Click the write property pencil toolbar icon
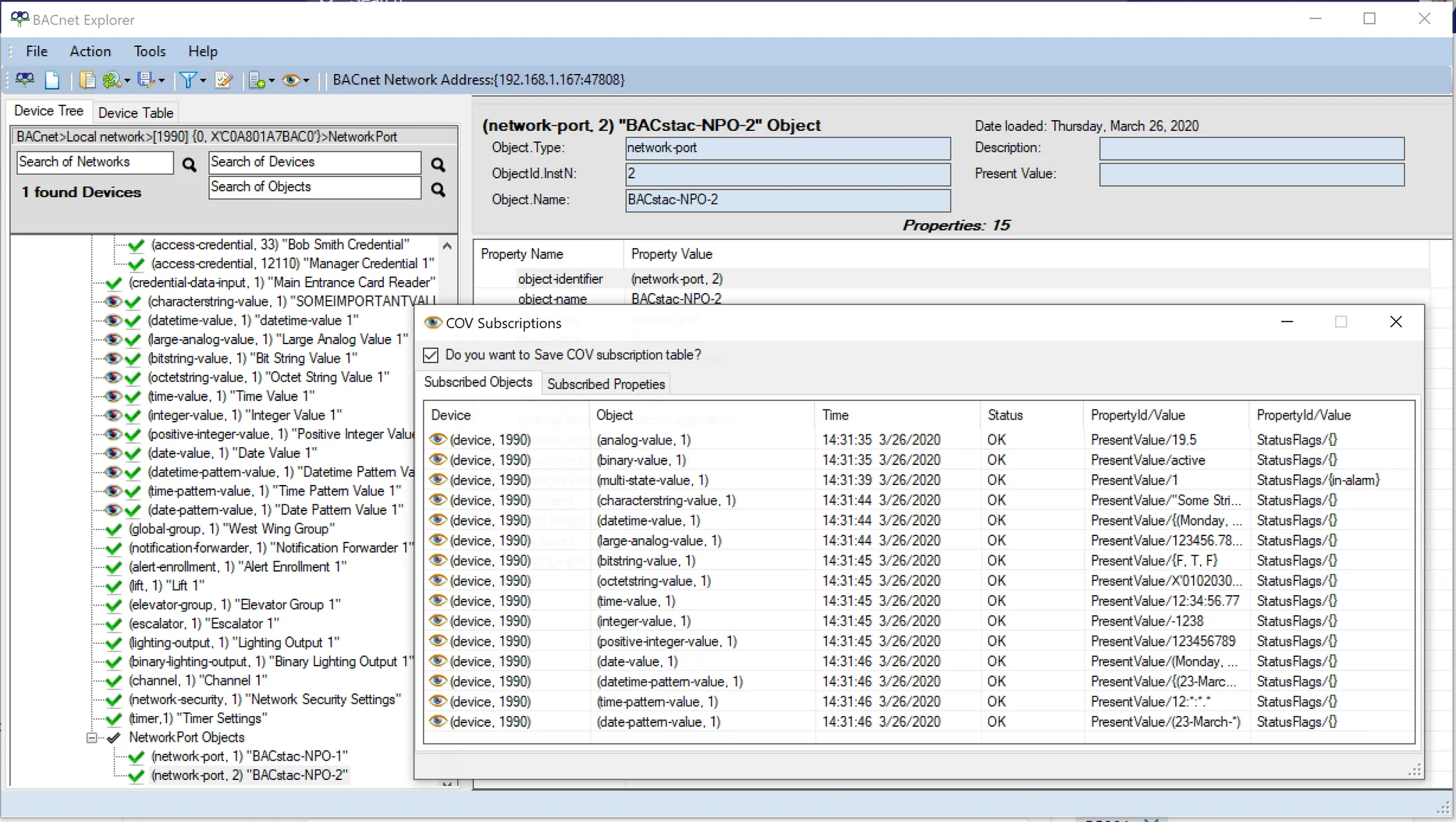The image size is (1456, 822). coord(223,80)
